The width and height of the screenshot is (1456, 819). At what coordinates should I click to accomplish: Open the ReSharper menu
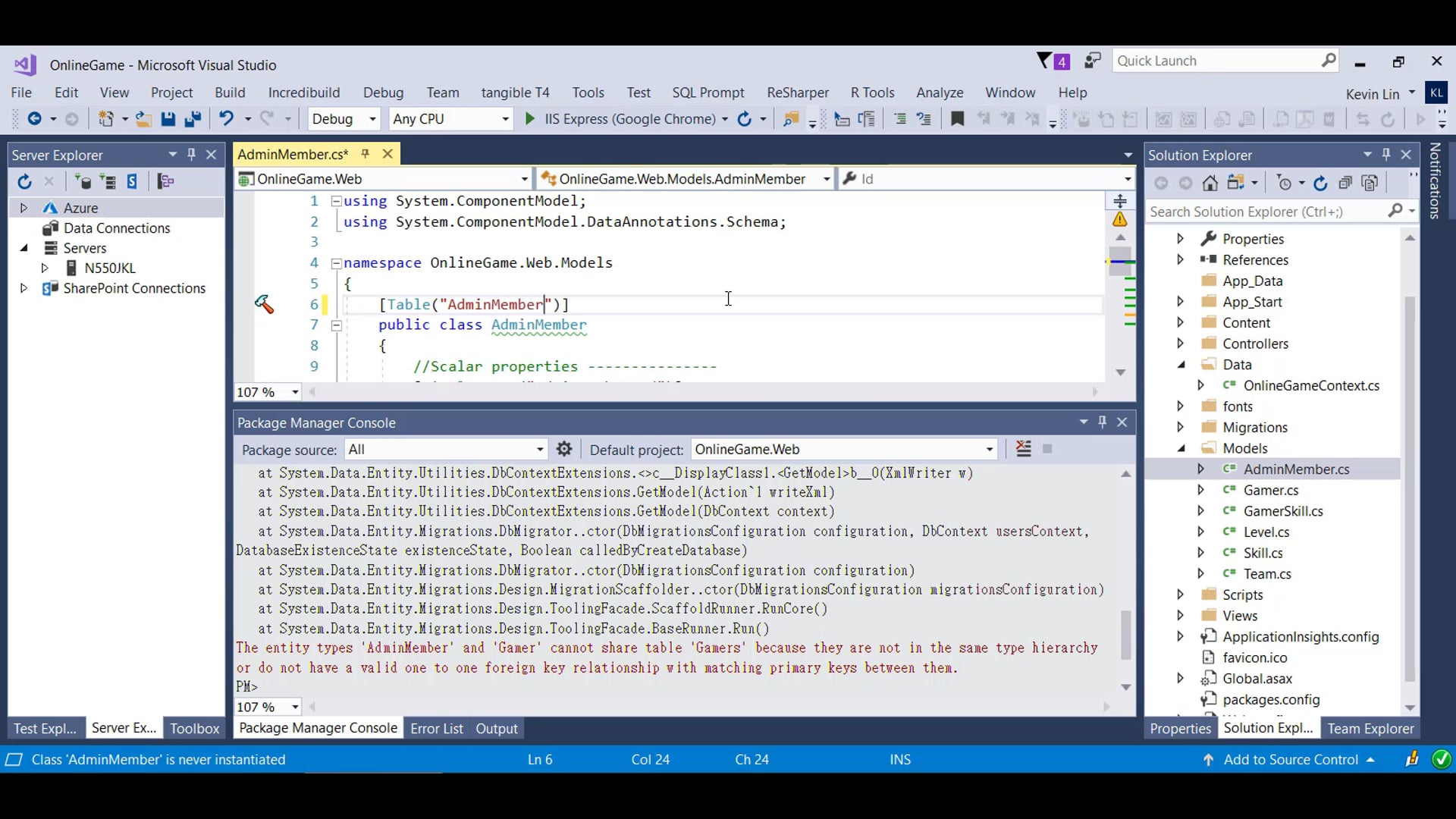798,93
